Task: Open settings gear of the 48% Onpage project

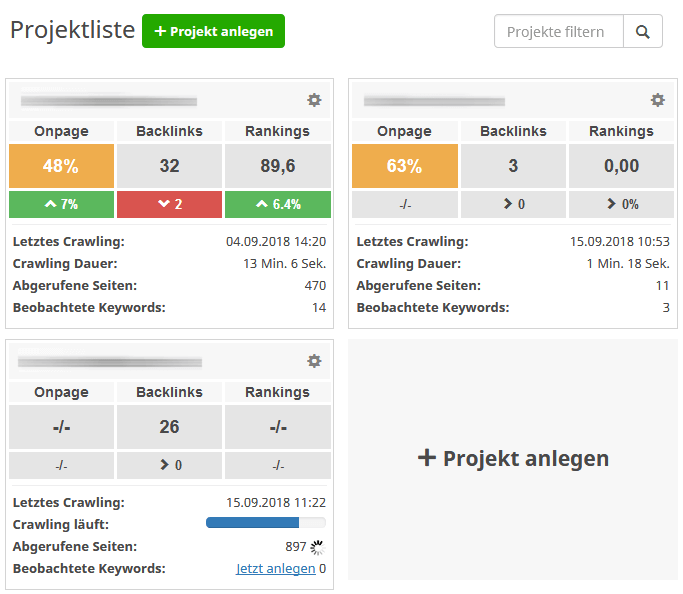Action: point(314,100)
